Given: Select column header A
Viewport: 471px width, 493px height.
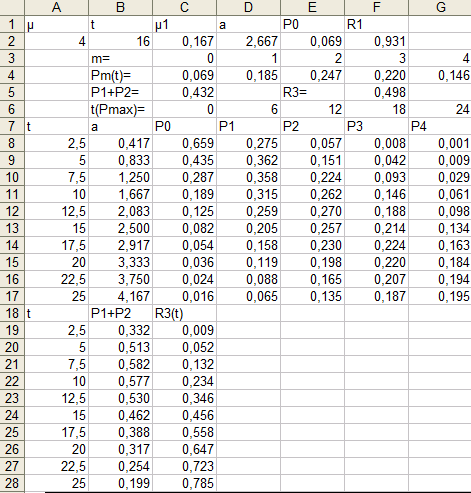Looking at the screenshot, I should coord(56,7).
